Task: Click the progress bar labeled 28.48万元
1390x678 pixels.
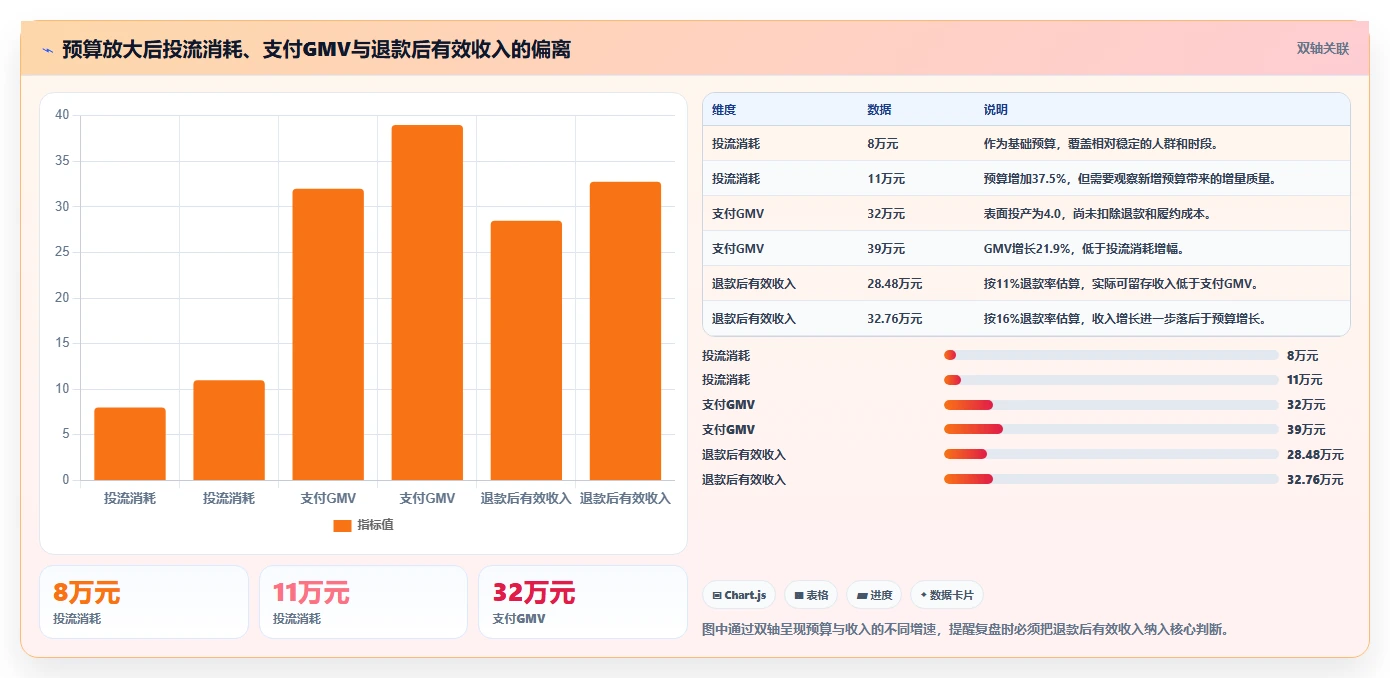Action: tap(1111, 455)
